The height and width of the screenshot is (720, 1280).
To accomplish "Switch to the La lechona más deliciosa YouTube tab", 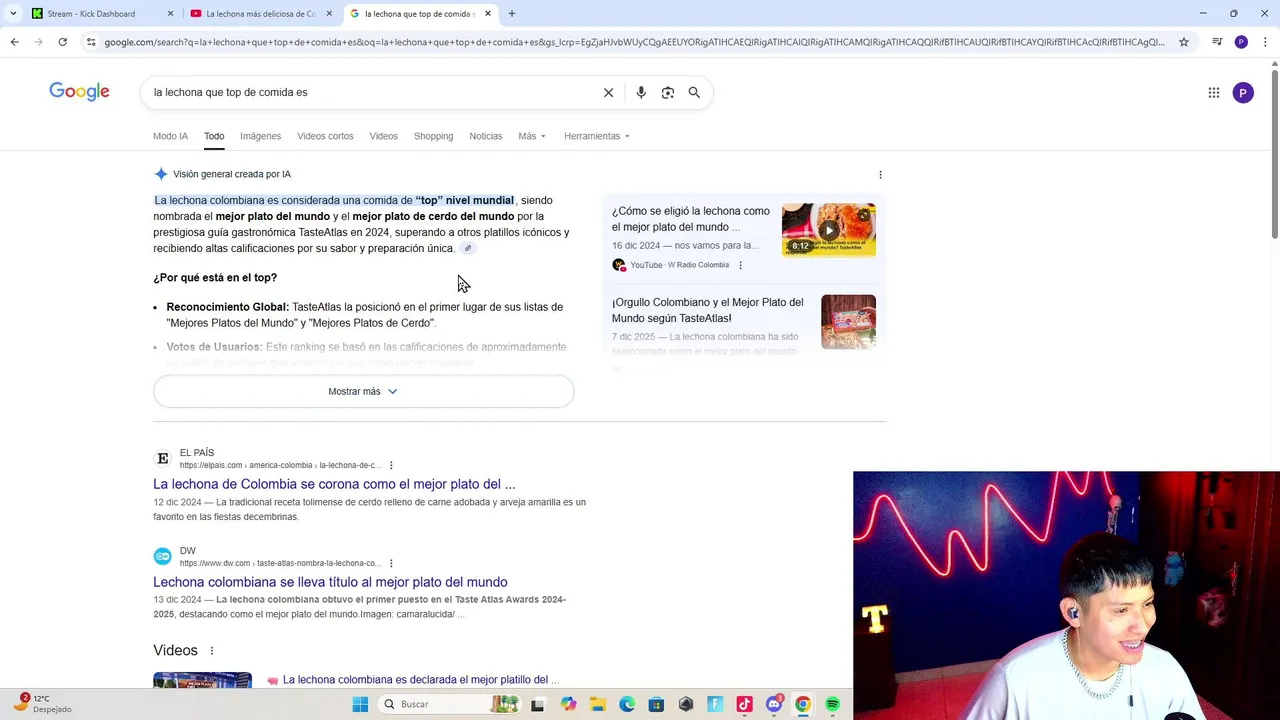I will 260,14.
